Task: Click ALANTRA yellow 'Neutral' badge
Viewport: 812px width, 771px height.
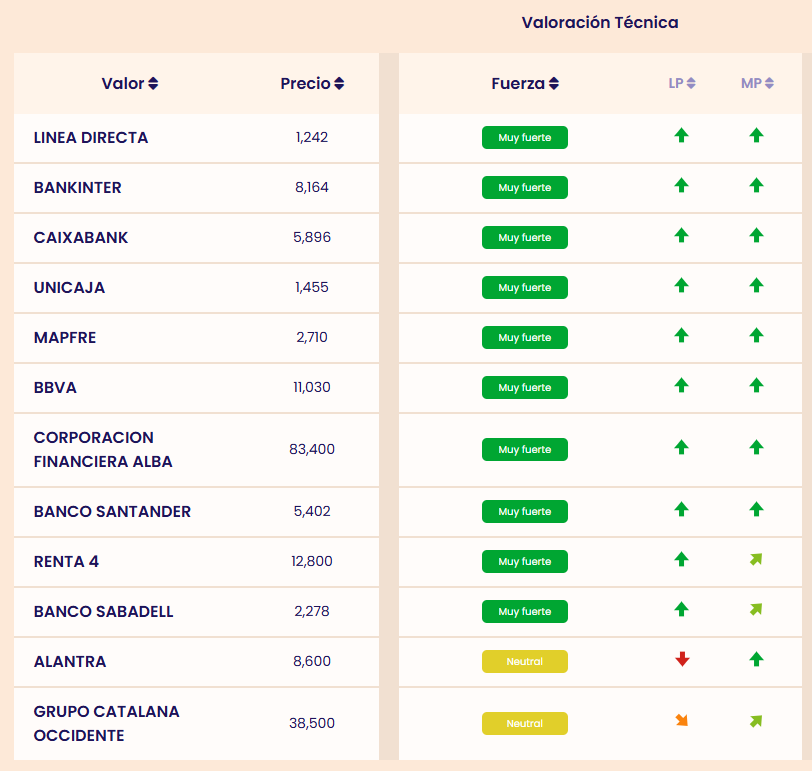Action: pos(525,662)
